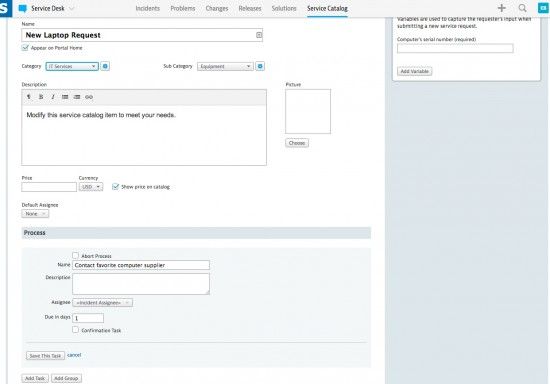
Task: Open the Sub Category dropdown
Action: (x=225, y=66)
